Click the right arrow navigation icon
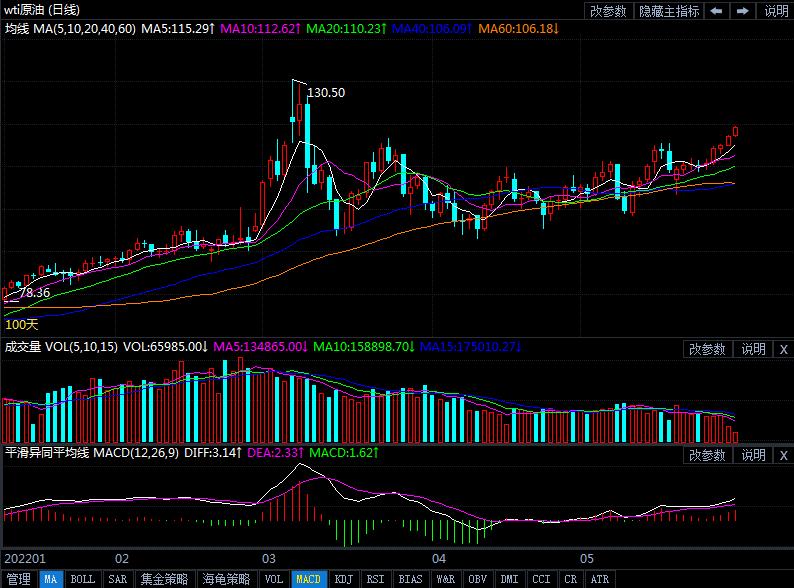Viewport: 794px width, 588px height. tap(742, 11)
